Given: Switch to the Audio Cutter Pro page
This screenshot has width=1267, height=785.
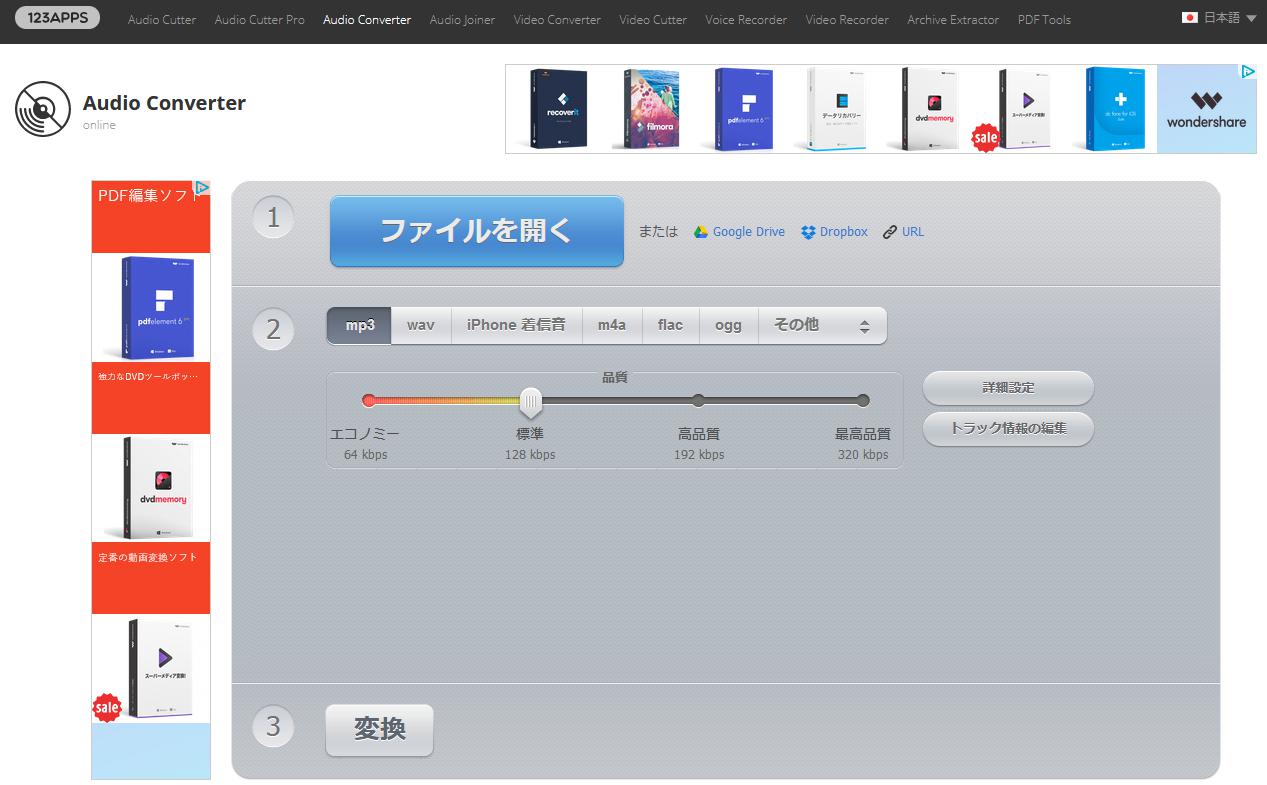Looking at the screenshot, I should click(259, 19).
